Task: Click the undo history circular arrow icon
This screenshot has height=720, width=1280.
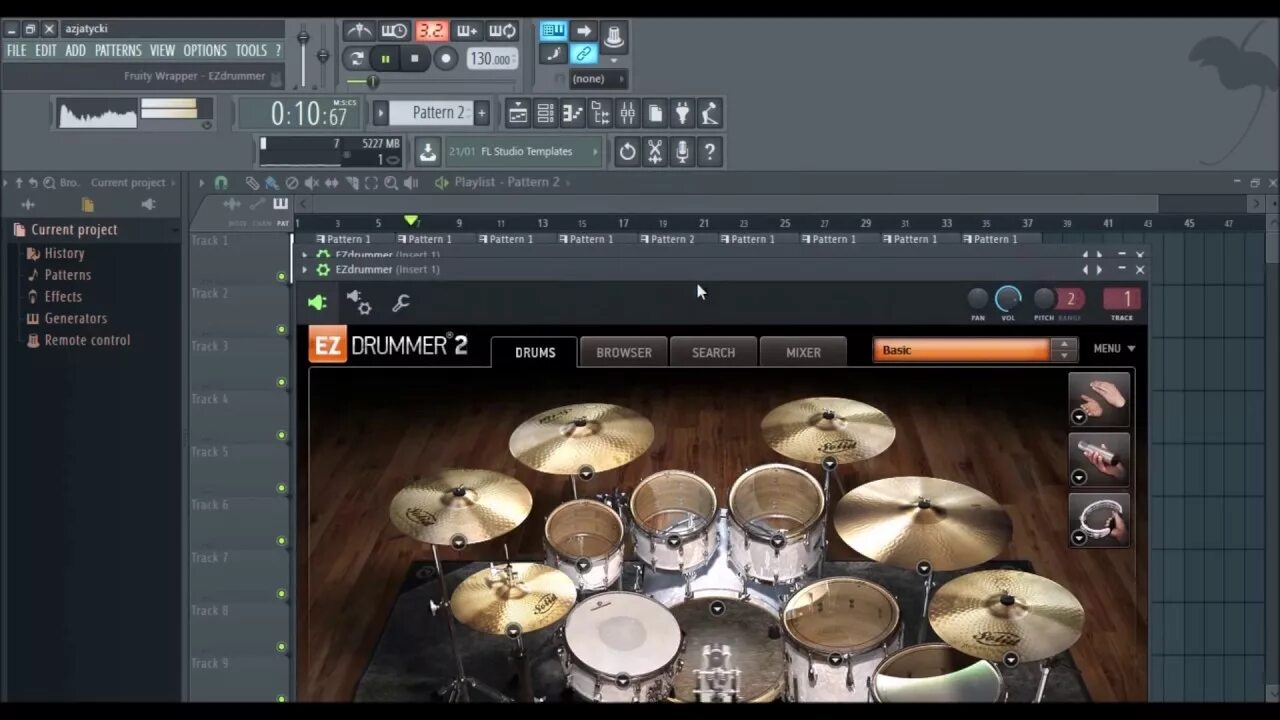Action: click(x=627, y=152)
